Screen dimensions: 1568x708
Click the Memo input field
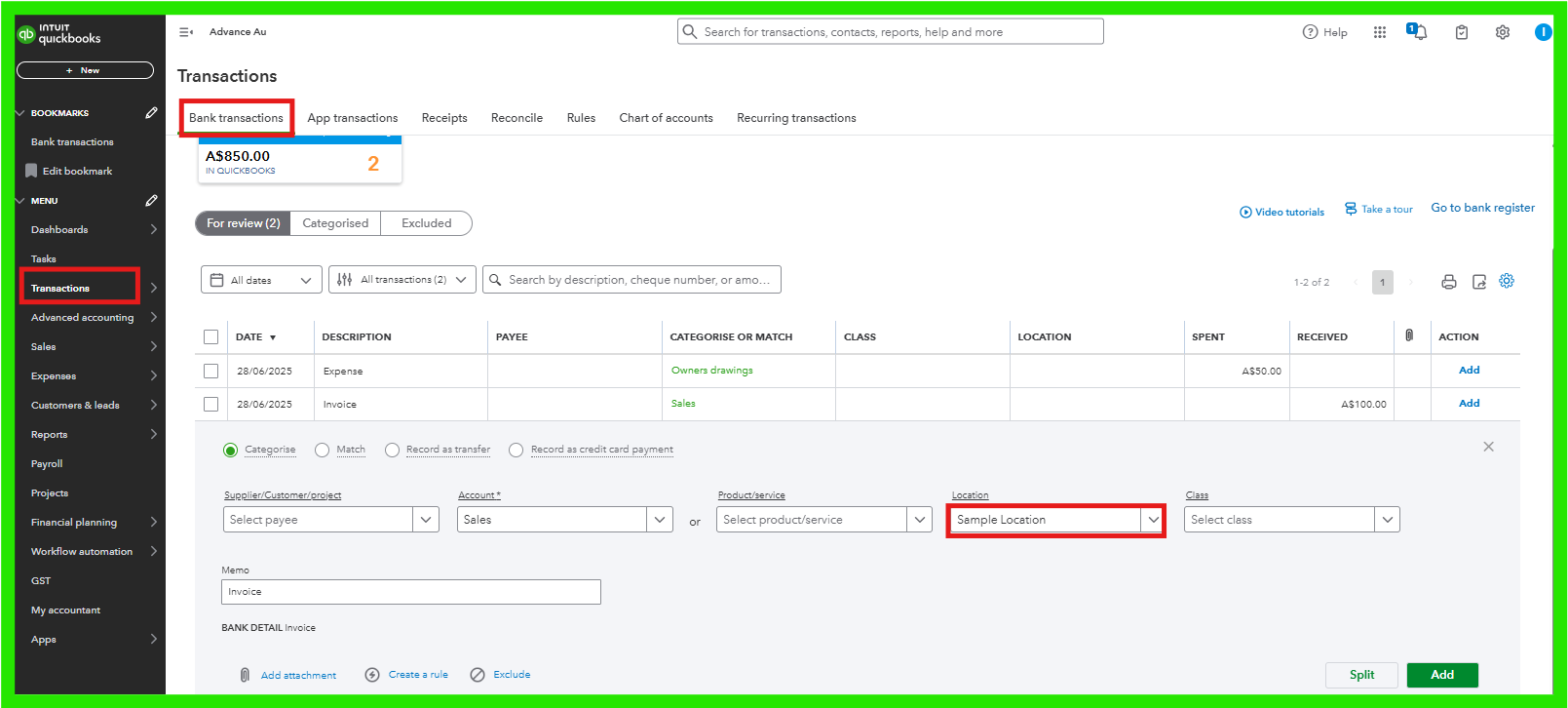pos(411,592)
